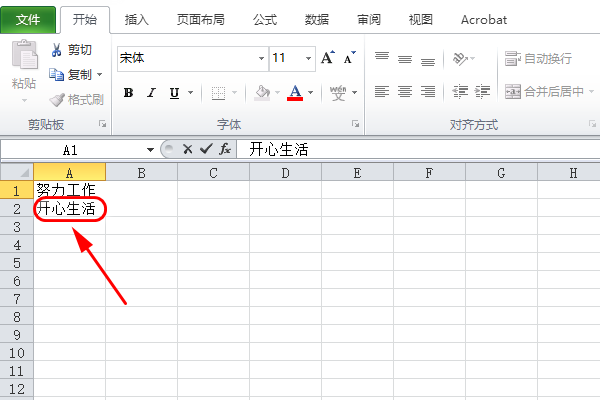Decrease font size with small A
Viewport: 600px width, 400px height.
pyautogui.click(x=349, y=58)
